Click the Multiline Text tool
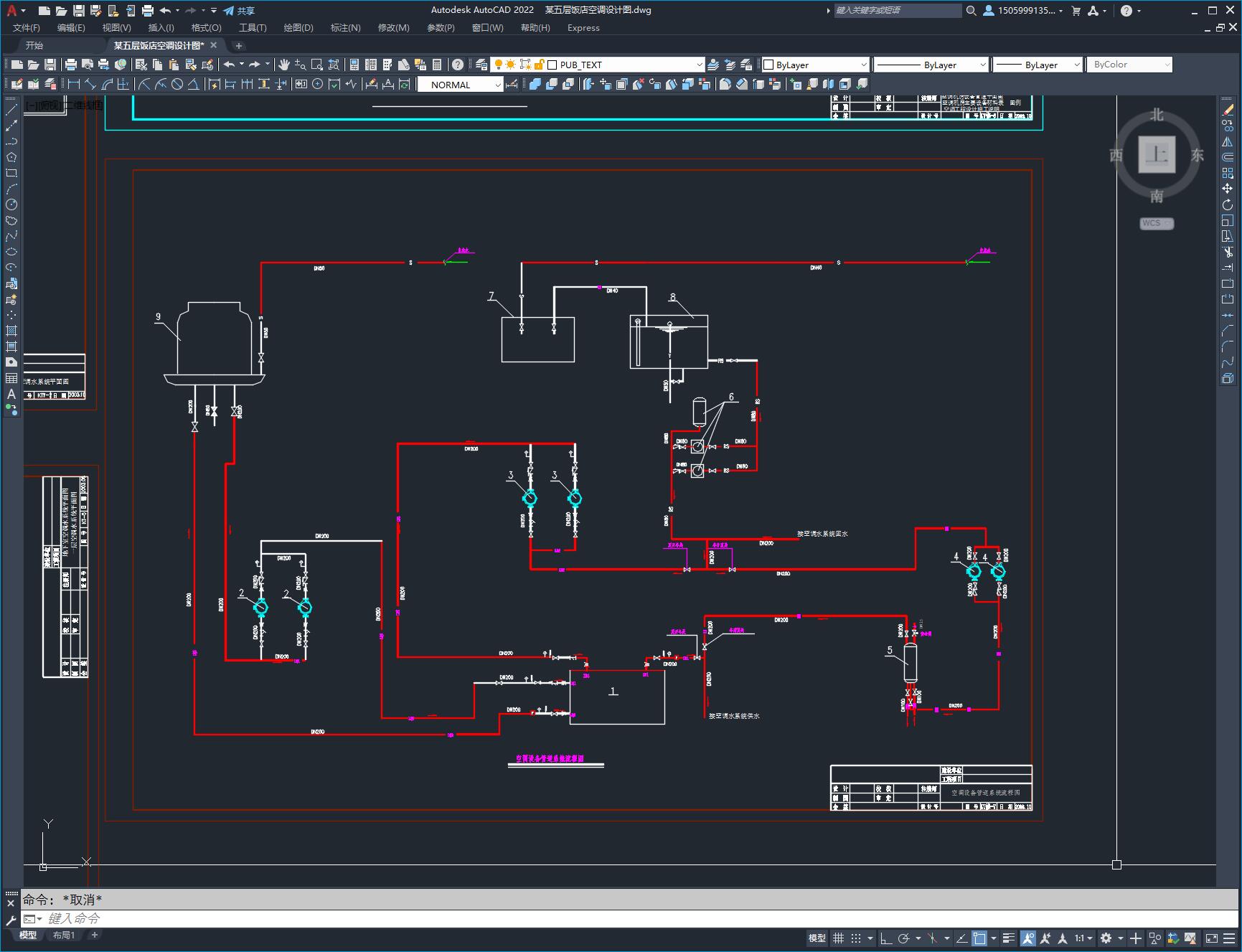This screenshot has height=952, width=1242. tap(11, 394)
